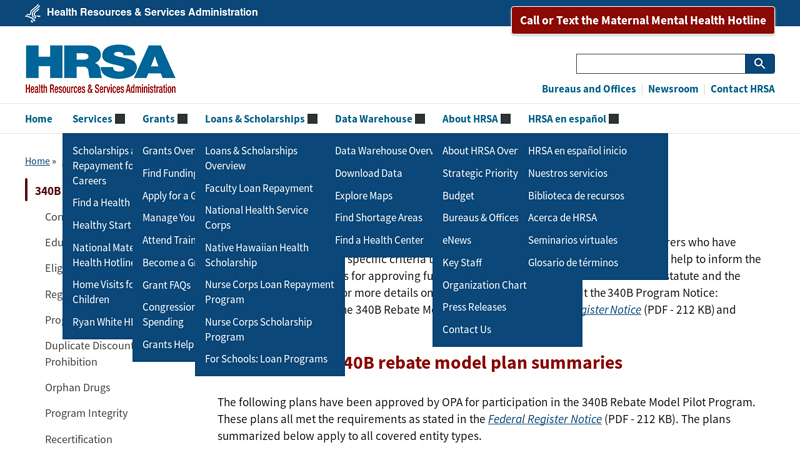
Task: Select Faculty Loan Repayment
Action: 259,188
